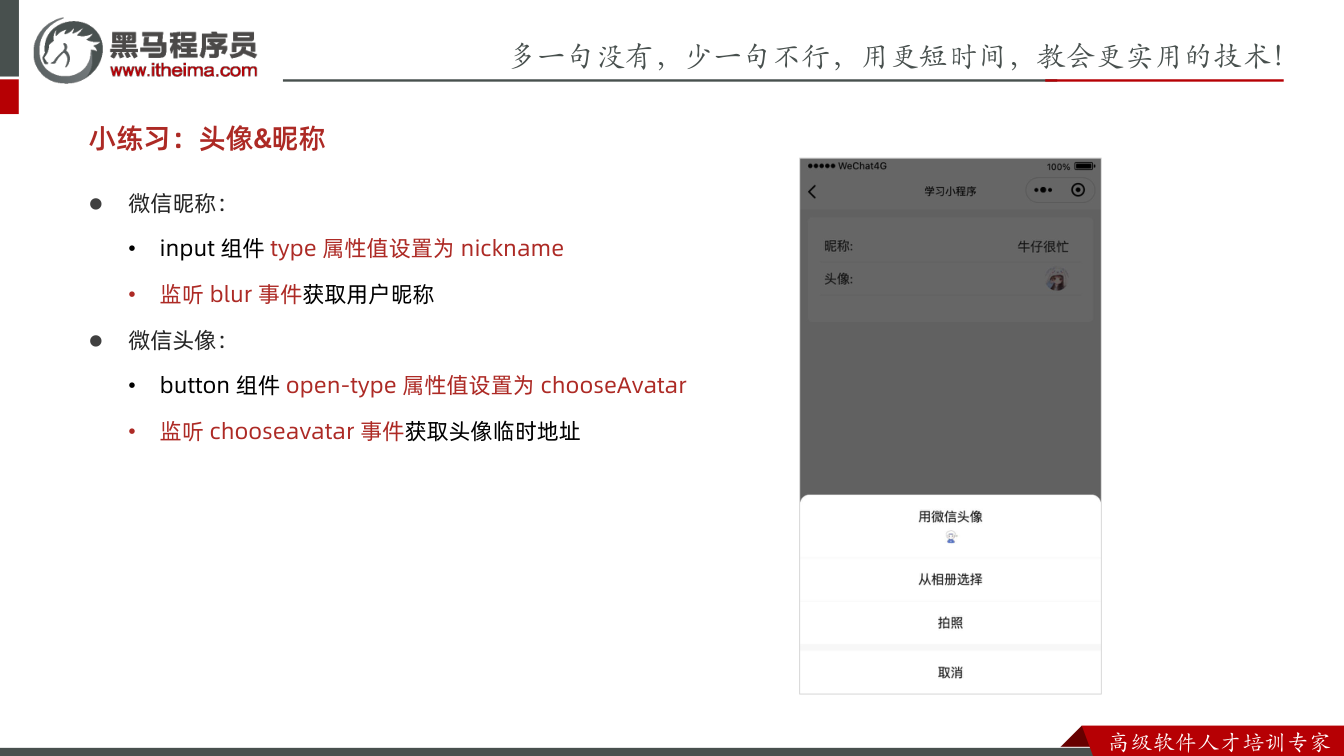1344x756 pixels.
Task: Click the 昵称: label in the form
Action: (838, 246)
